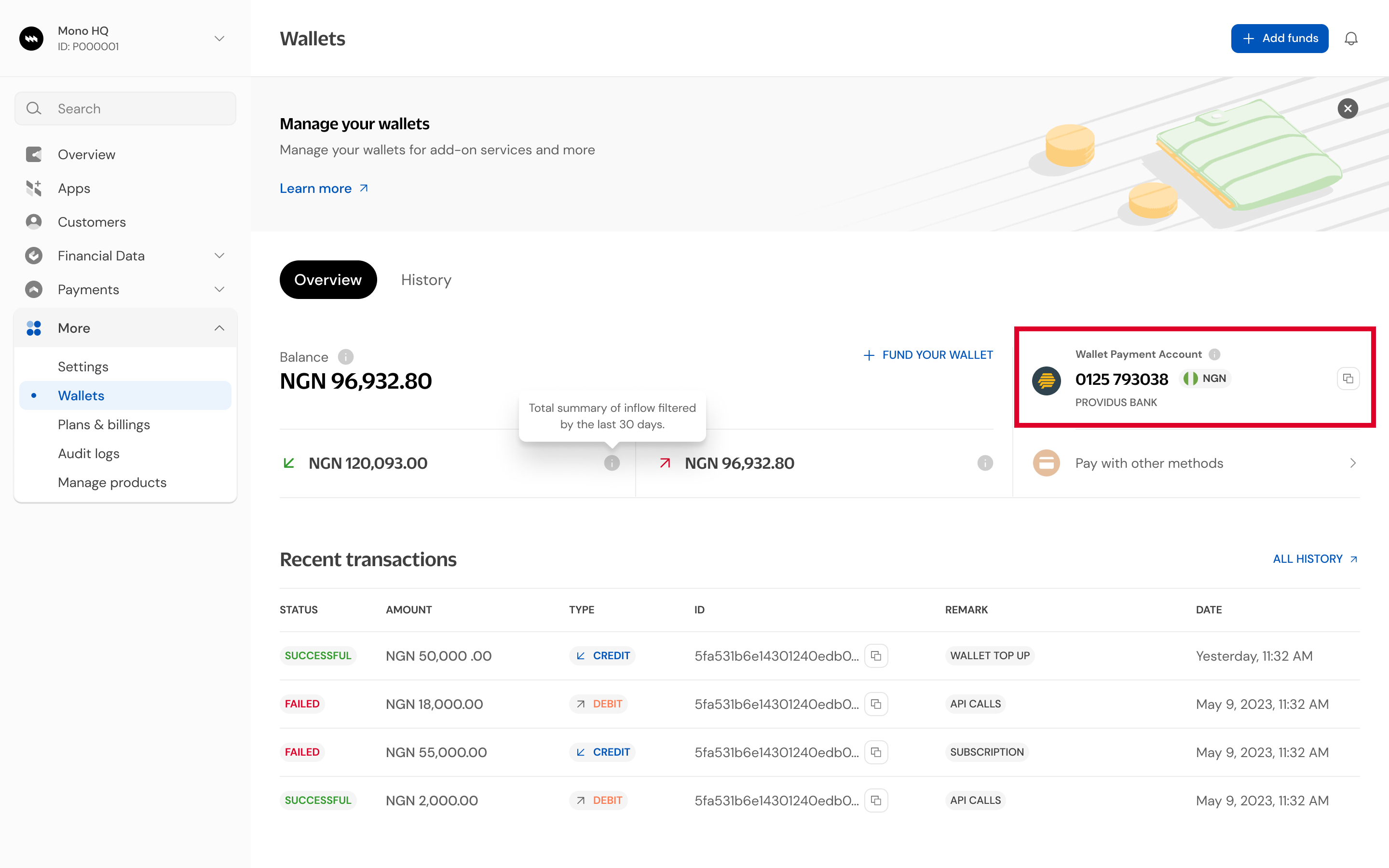Click the NGN currency badge

pos(1205,379)
